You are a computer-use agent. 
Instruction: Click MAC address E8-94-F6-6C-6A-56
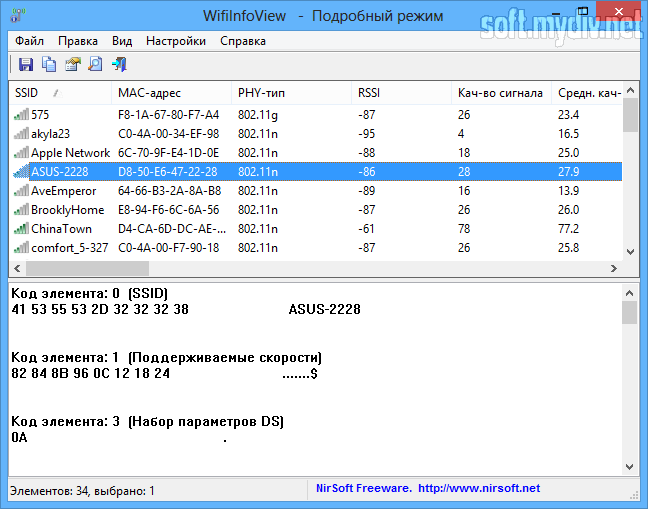pyautogui.click(x=169, y=209)
